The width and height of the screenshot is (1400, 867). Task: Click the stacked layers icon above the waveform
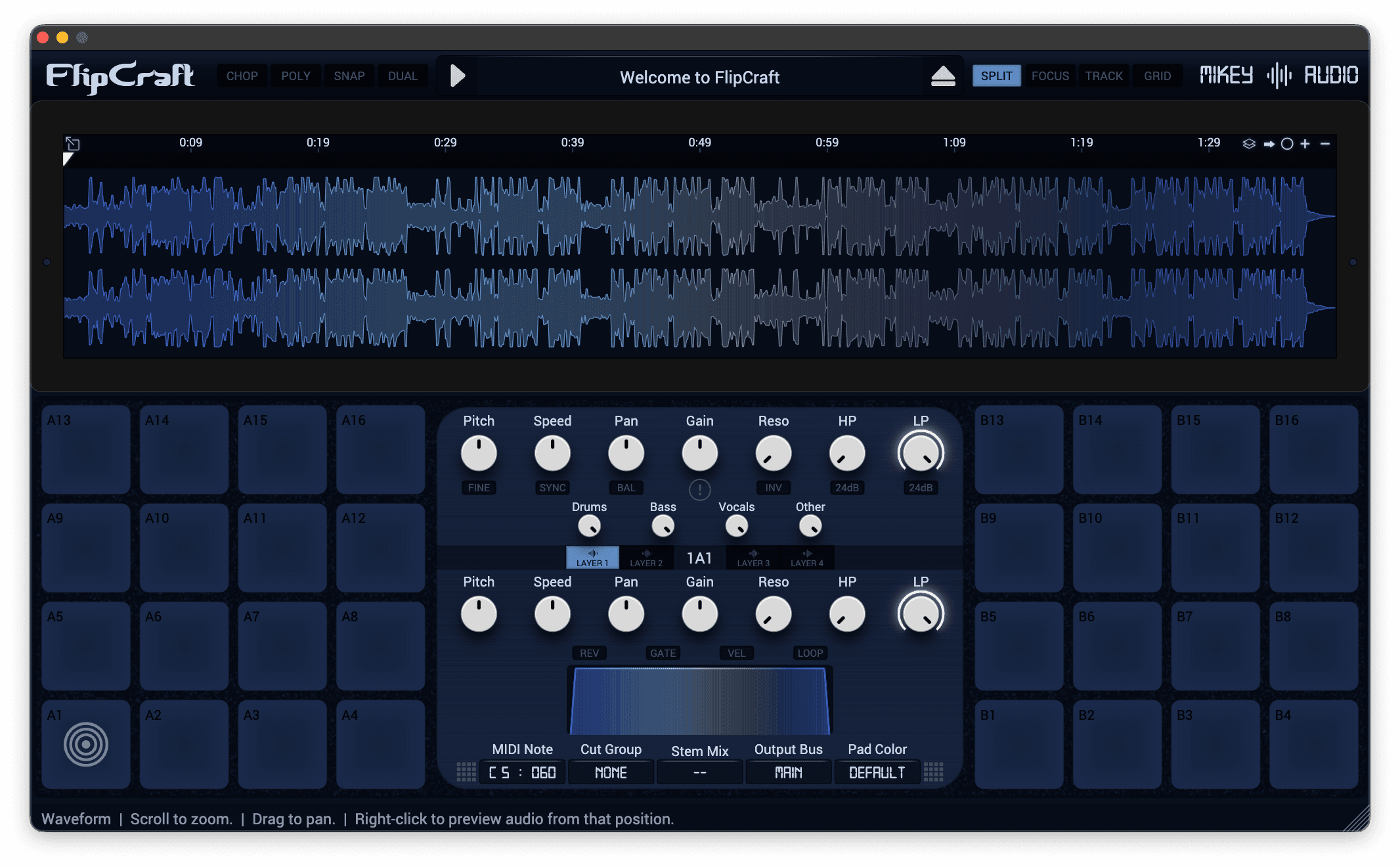click(x=1249, y=144)
